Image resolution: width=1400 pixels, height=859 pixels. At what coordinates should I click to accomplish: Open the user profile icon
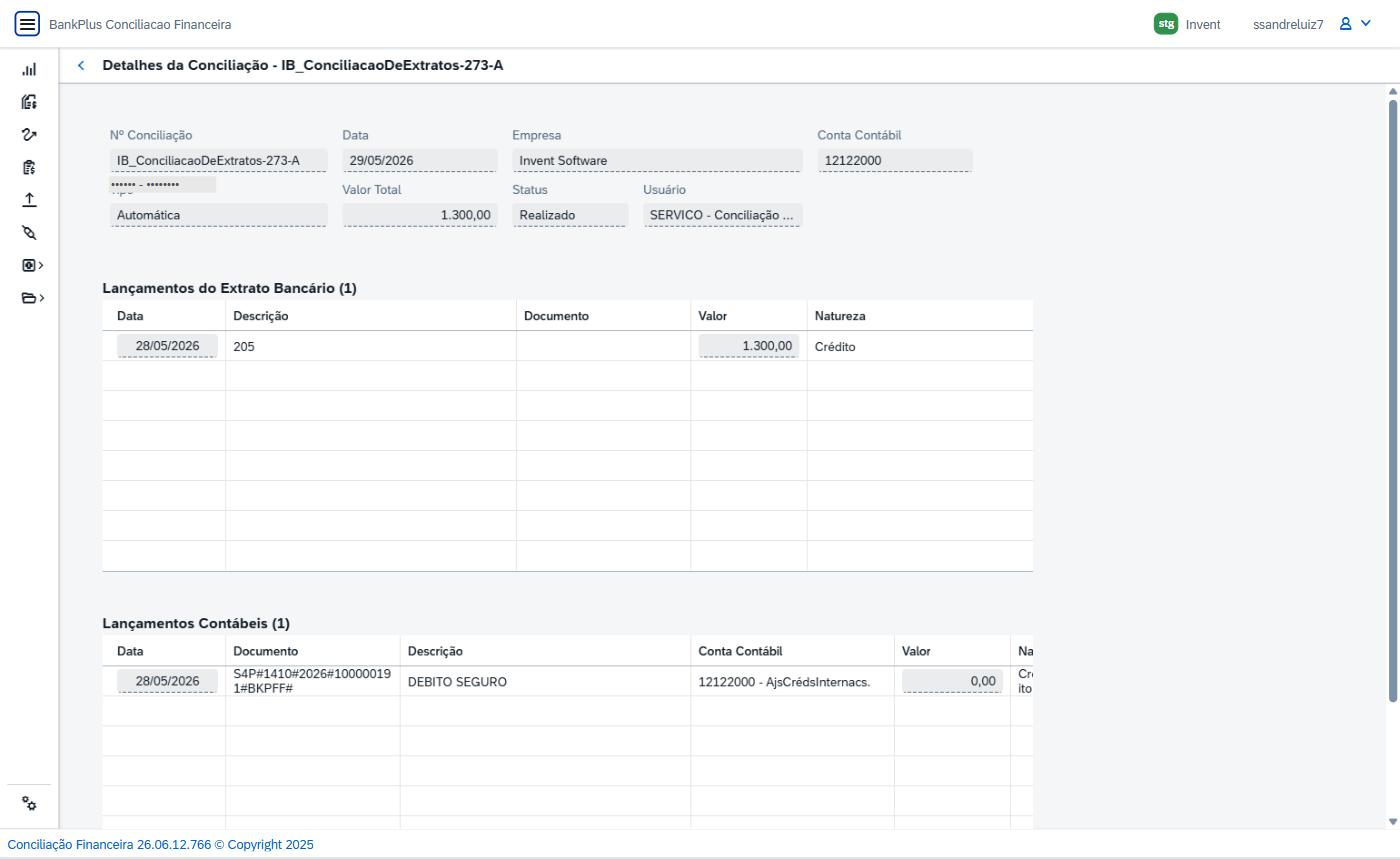pyautogui.click(x=1346, y=24)
